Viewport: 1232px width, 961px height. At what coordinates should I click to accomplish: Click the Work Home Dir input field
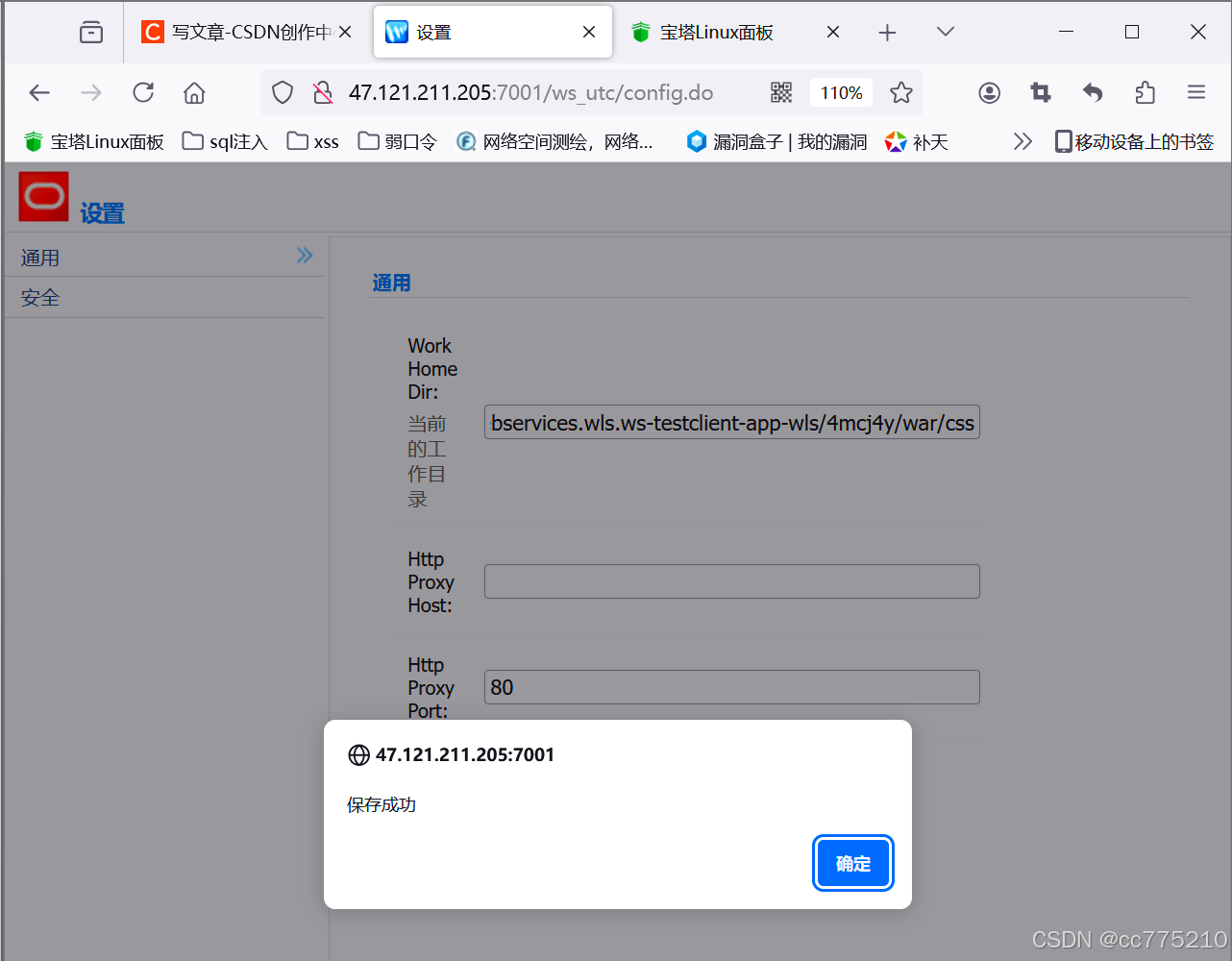pyautogui.click(x=732, y=423)
